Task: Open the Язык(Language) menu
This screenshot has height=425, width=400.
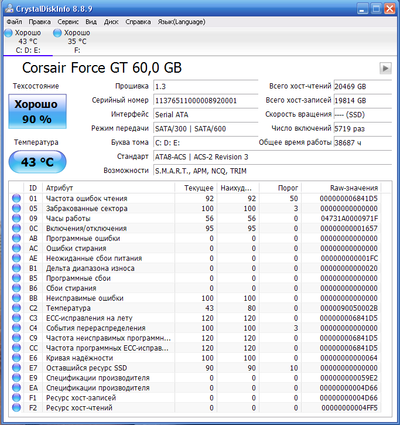Action: coord(181,22)
